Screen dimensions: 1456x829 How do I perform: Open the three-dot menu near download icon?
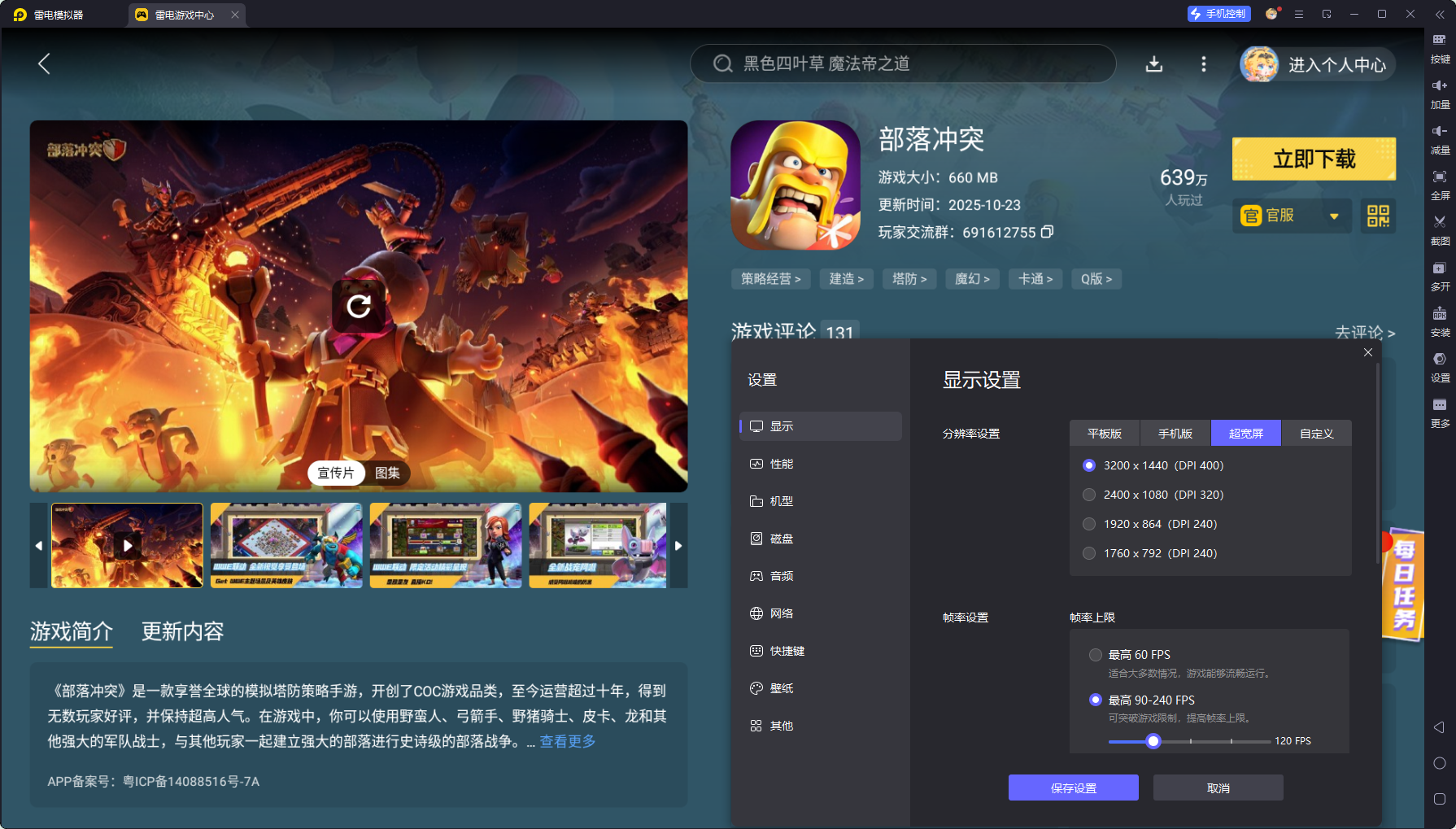pyautogui.click(x=1203, y=63)
